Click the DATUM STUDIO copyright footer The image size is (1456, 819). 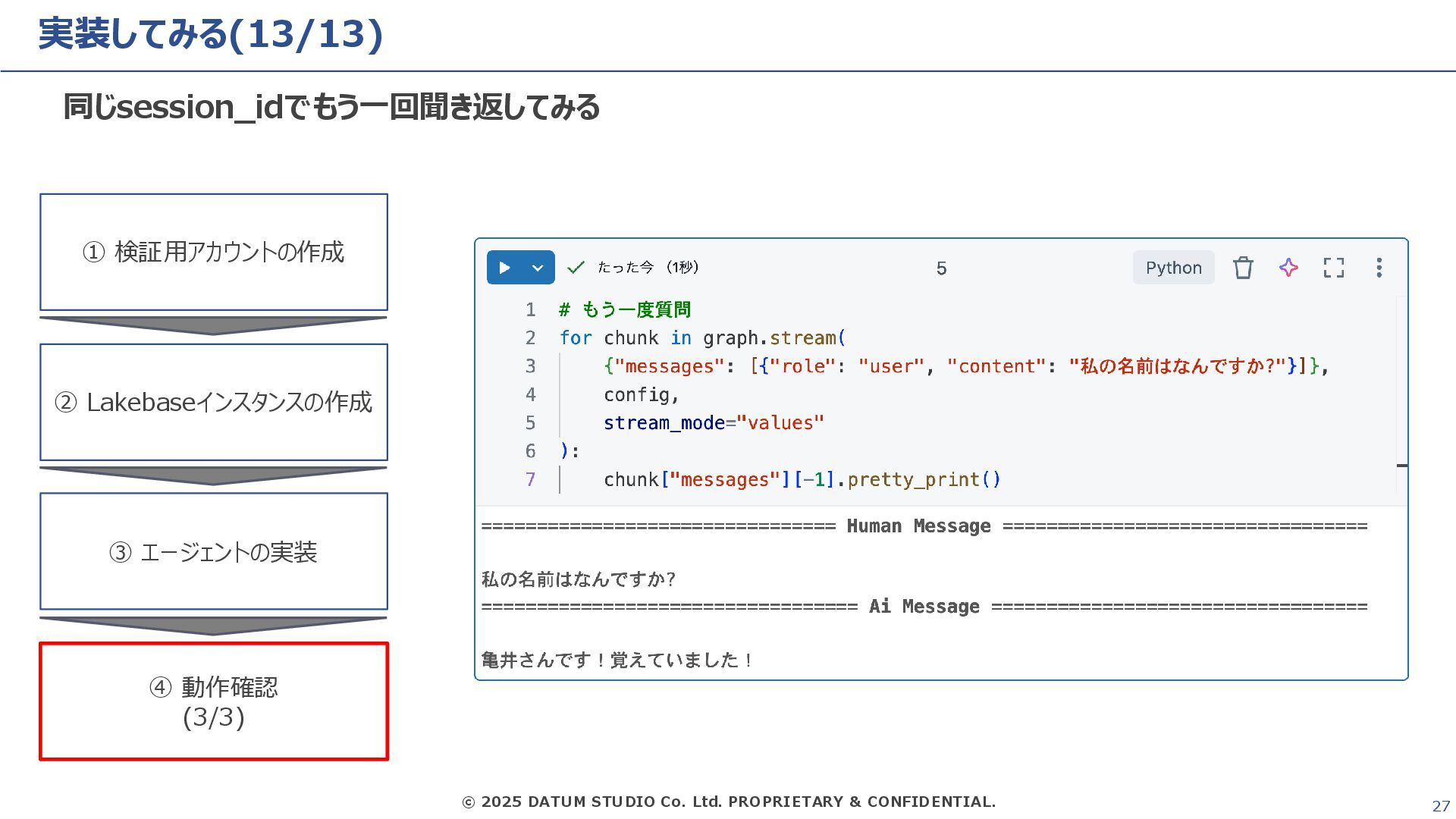point(729,802)
